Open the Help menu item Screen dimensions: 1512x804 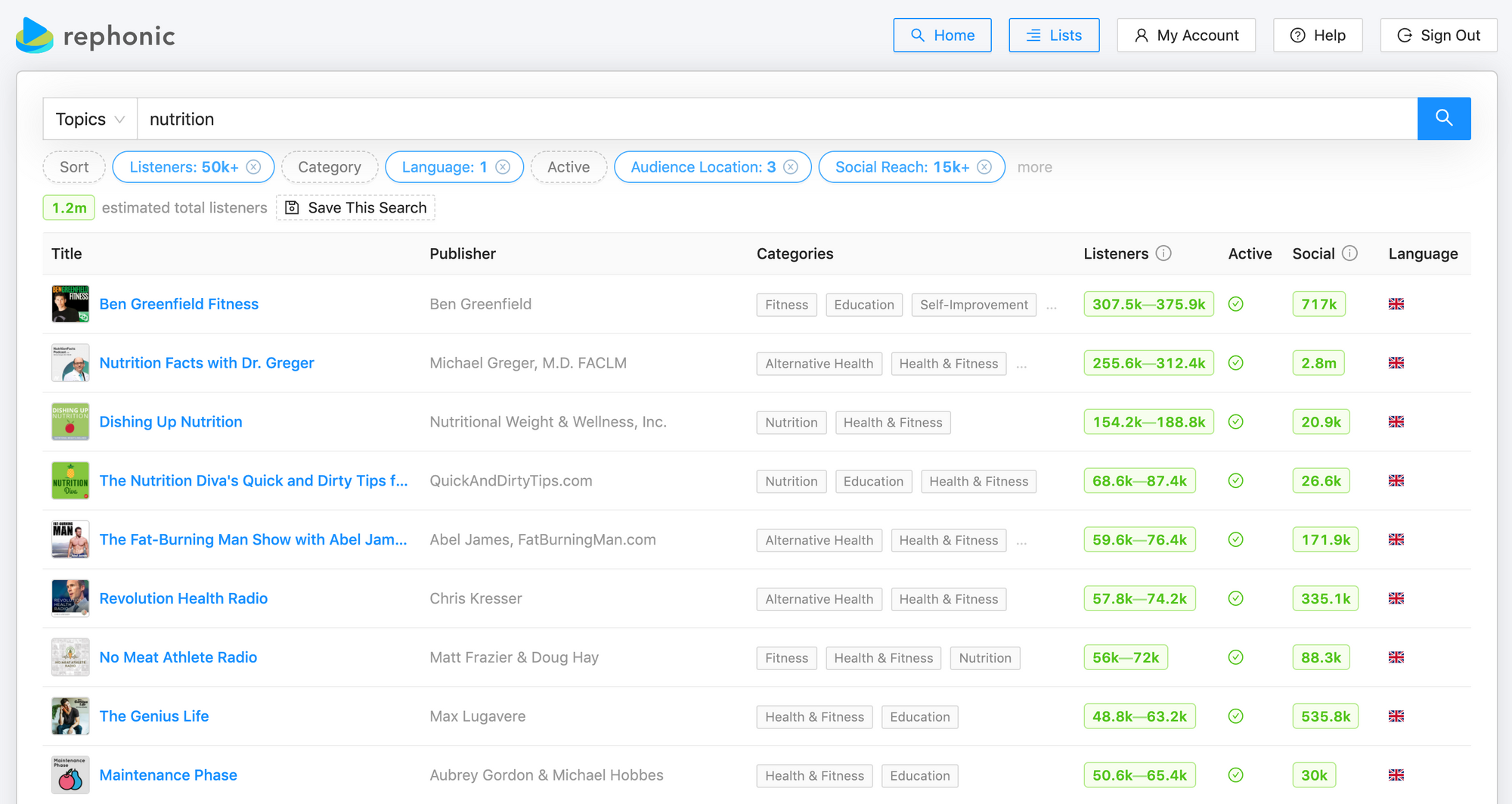click(1318, 36)
